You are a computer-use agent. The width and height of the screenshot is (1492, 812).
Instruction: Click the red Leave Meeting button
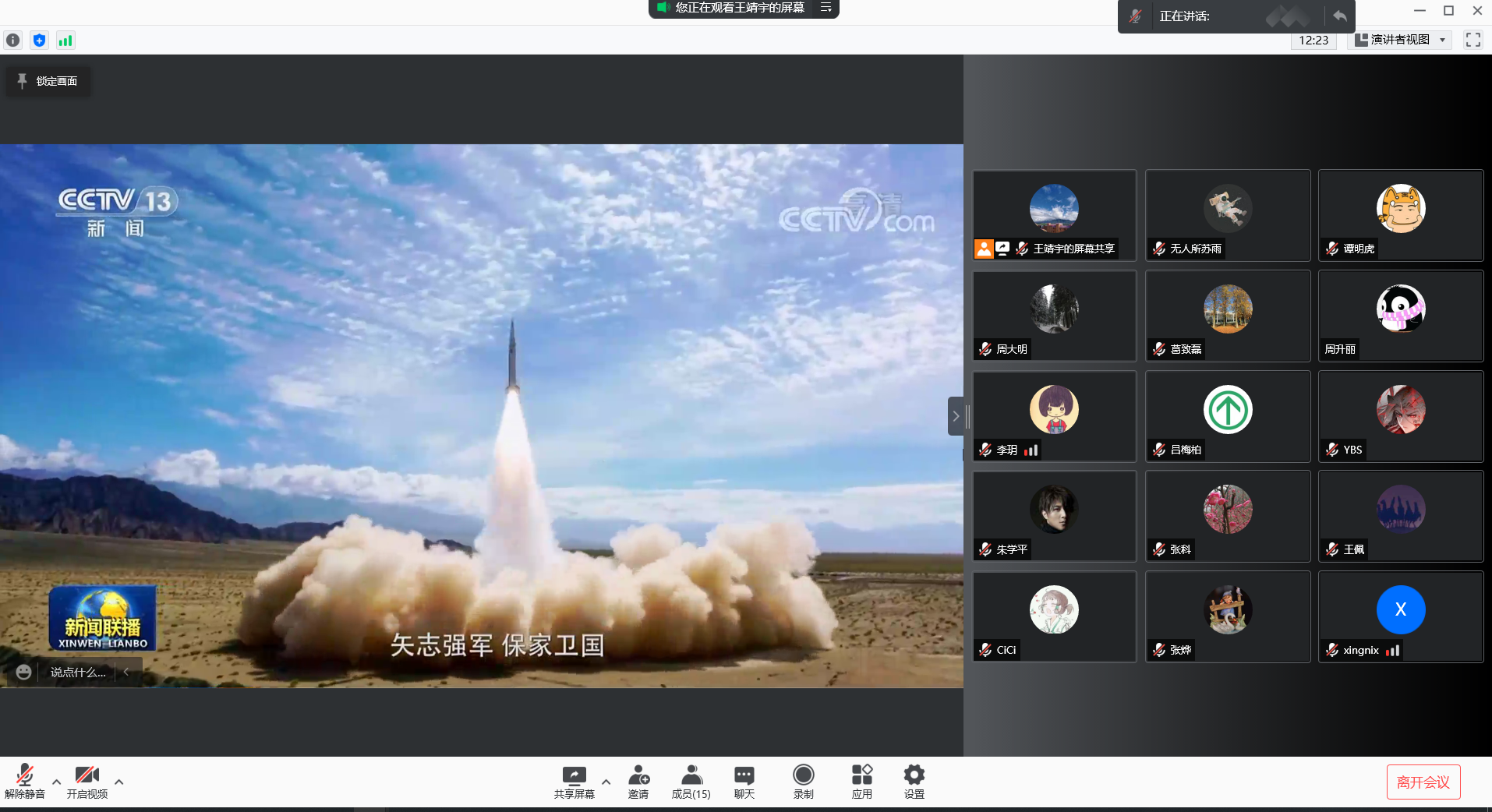(x=1423, y=782)
